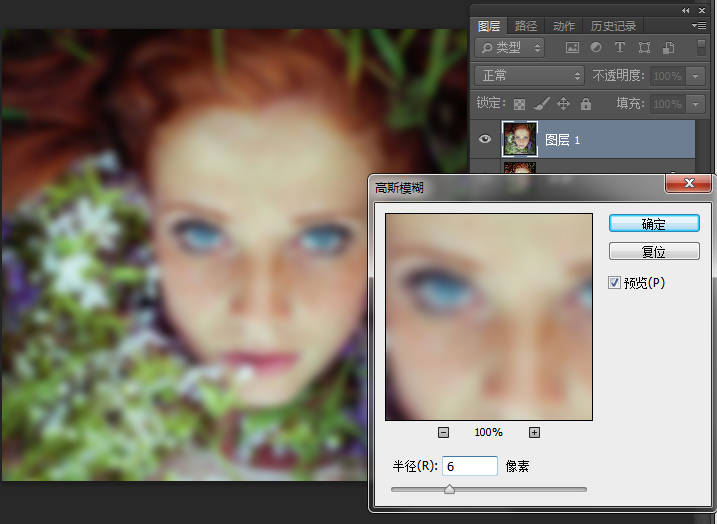Viewport: 717px width, 524px height.
Task: Filter layers by adjustment layer icon
Action: (x=596, y=47)
